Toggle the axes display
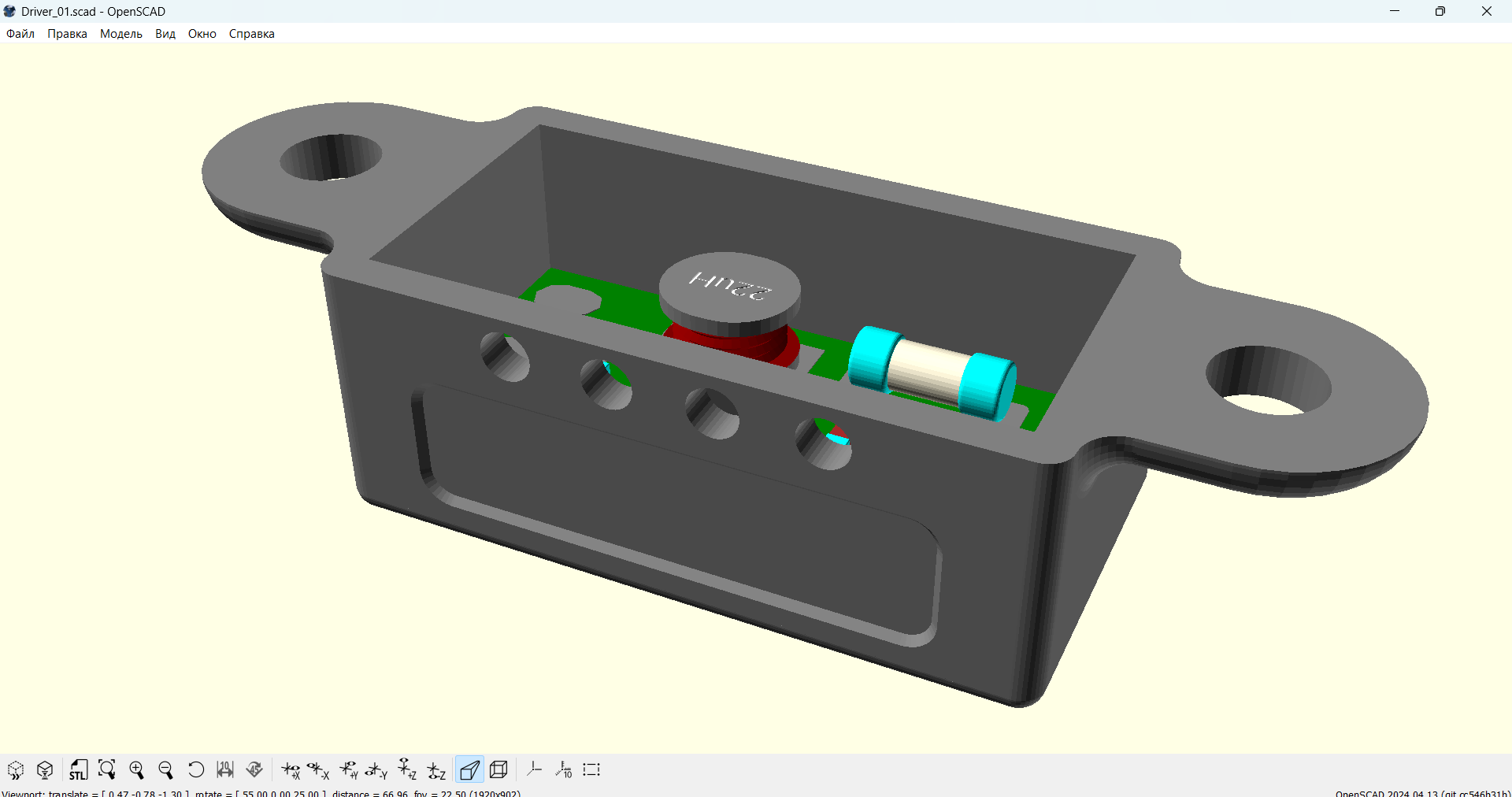 [535, 769]
